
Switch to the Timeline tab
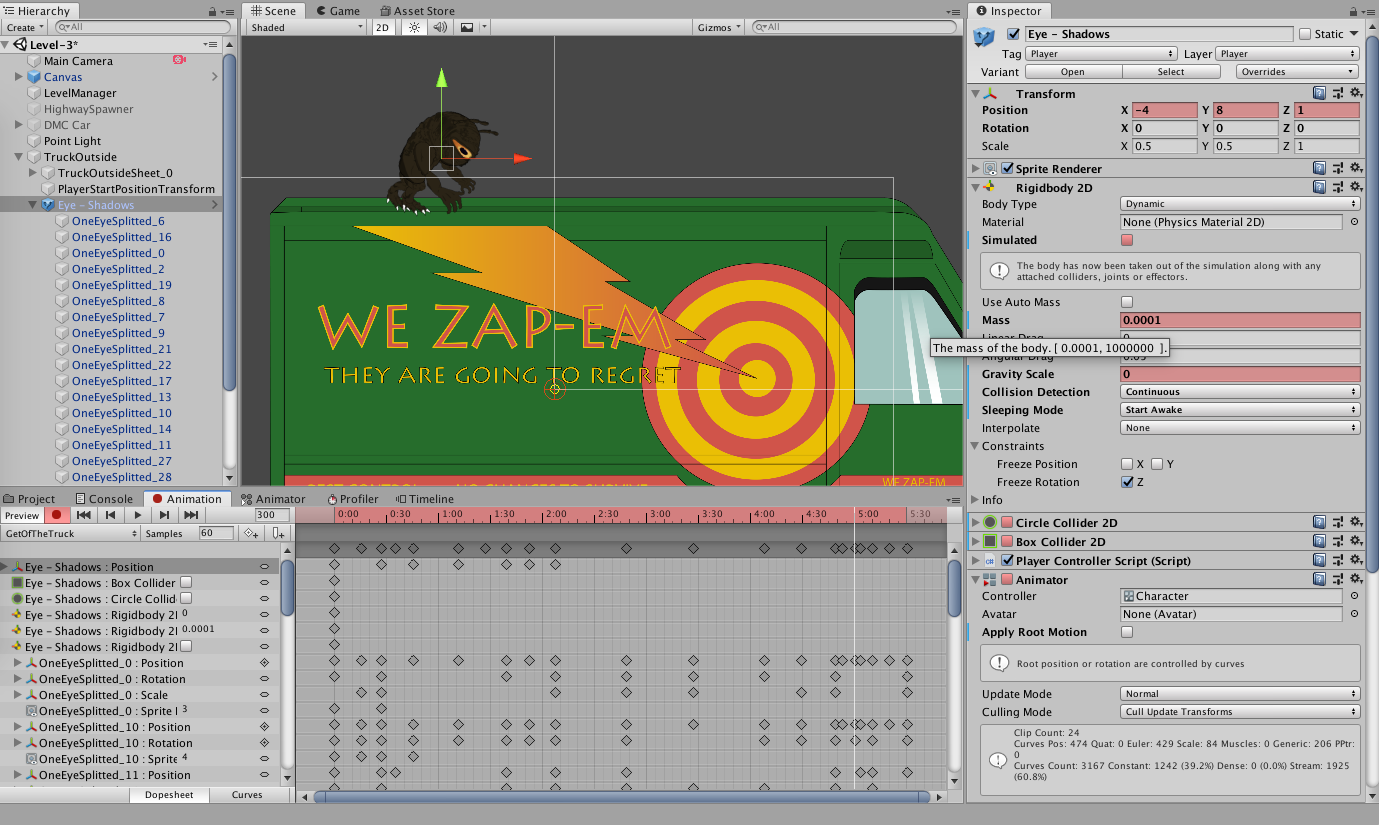(x=425, y=499)
